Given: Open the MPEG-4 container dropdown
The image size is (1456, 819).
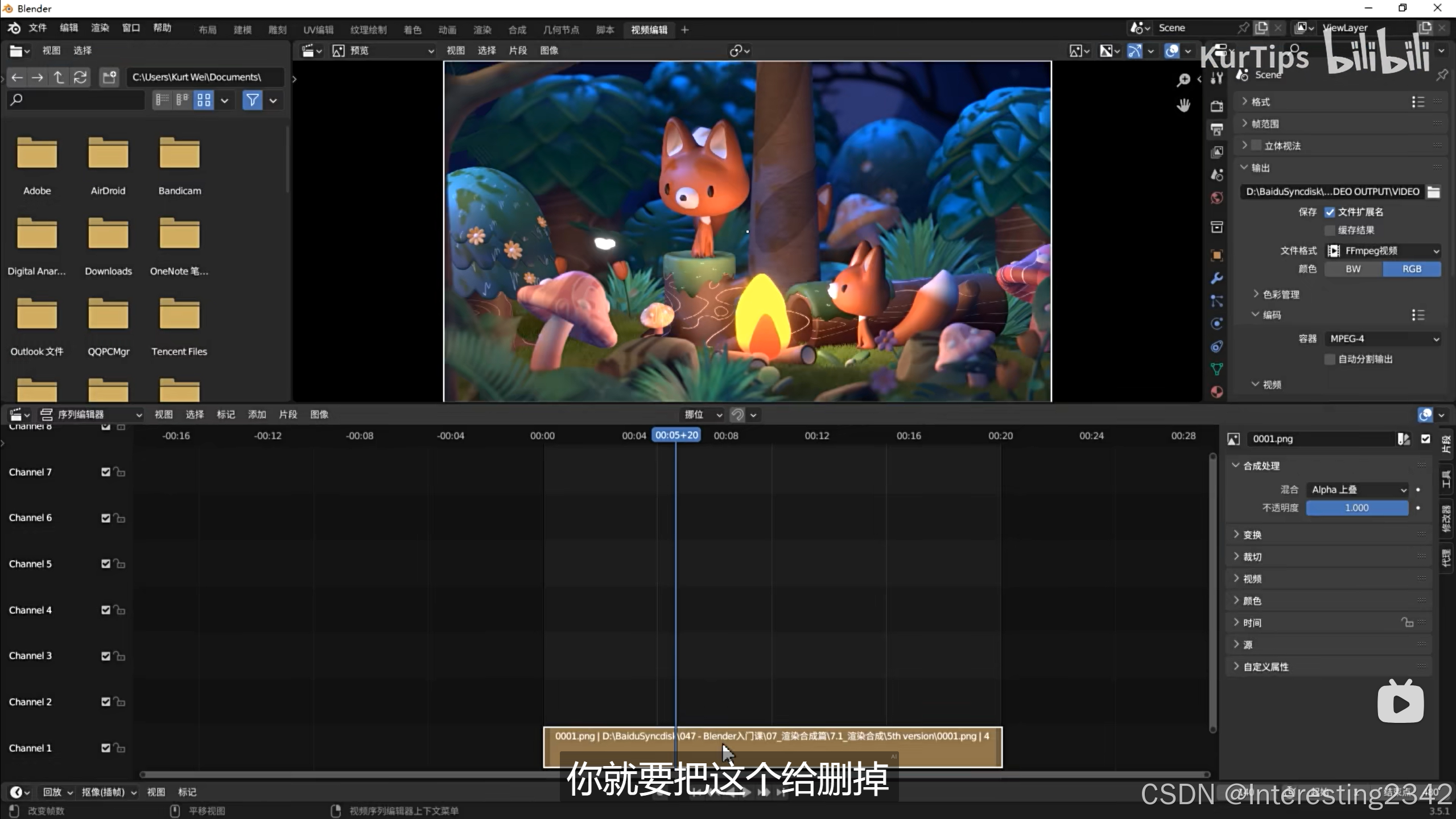Looking at the screenshot, I should 1383,339.
